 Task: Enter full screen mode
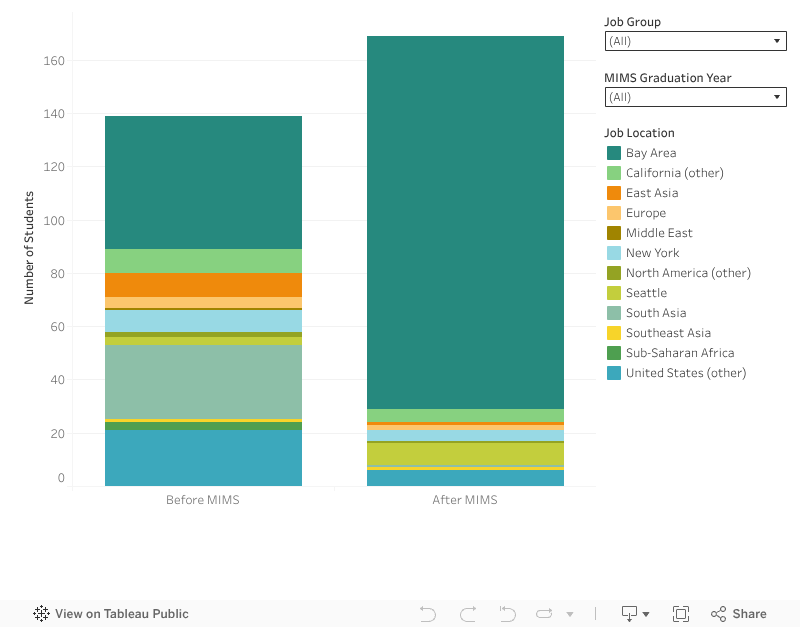pyautogui.click(x=681, y=614)
